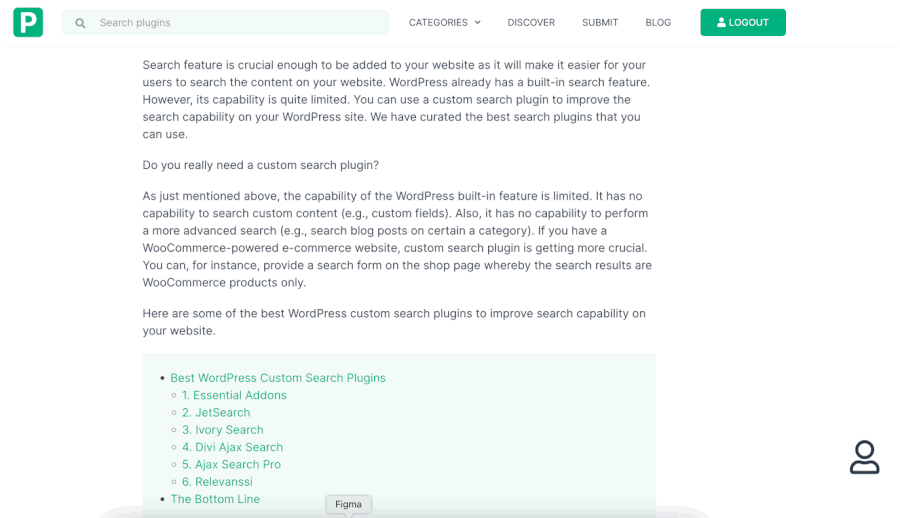The image size is (900, 518).
Task: Click the Logout button
Action: pos(743,22)
